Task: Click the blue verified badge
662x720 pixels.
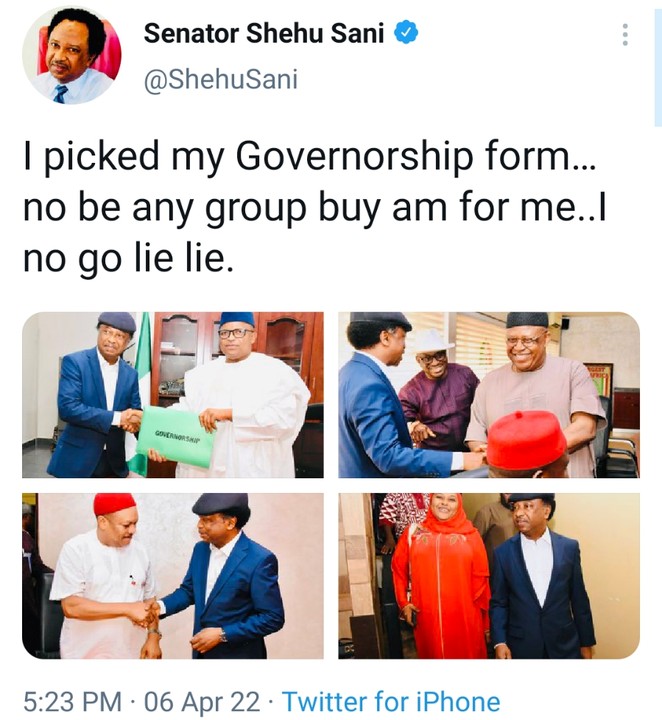Action: [406, 33]
